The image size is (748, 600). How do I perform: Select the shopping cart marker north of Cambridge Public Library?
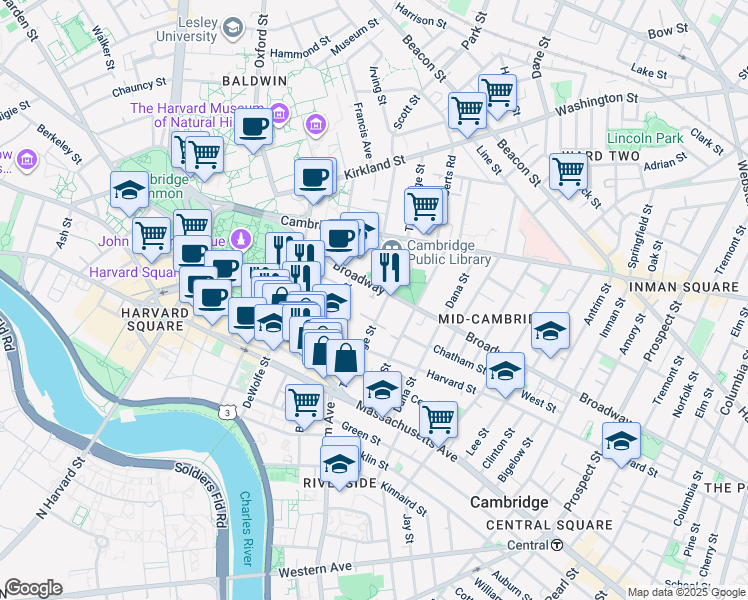[424, 207]
